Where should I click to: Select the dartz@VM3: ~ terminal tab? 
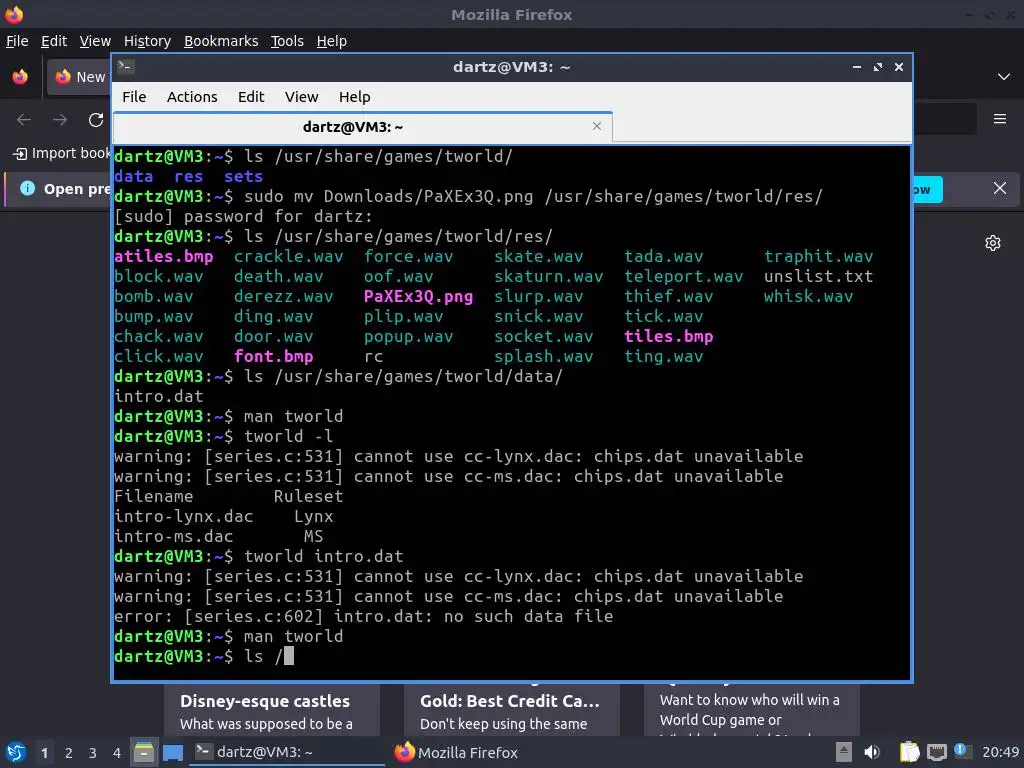tap(362, 127)
